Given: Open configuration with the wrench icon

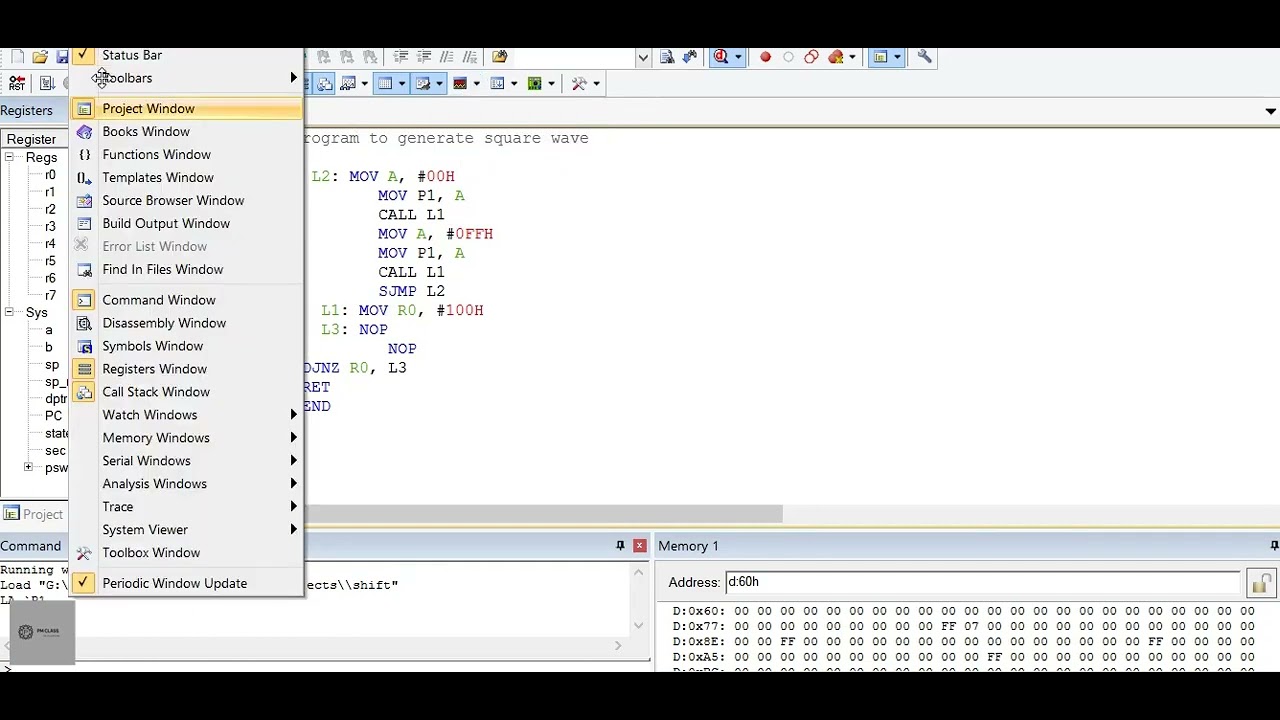Looking at the screenshot, I should pyautogui.click(x=925, y=57).
